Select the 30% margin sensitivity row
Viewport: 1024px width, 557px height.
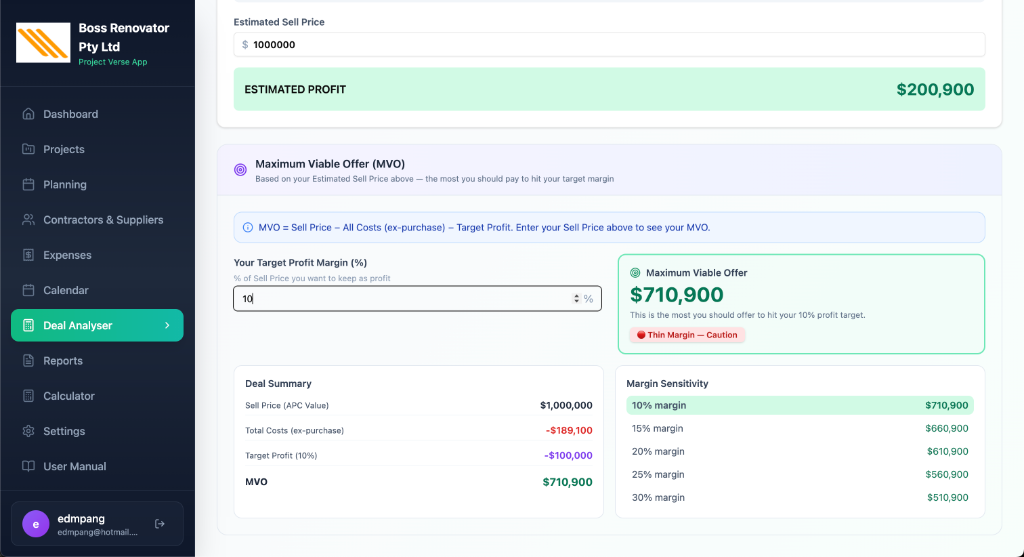(800, 498)
